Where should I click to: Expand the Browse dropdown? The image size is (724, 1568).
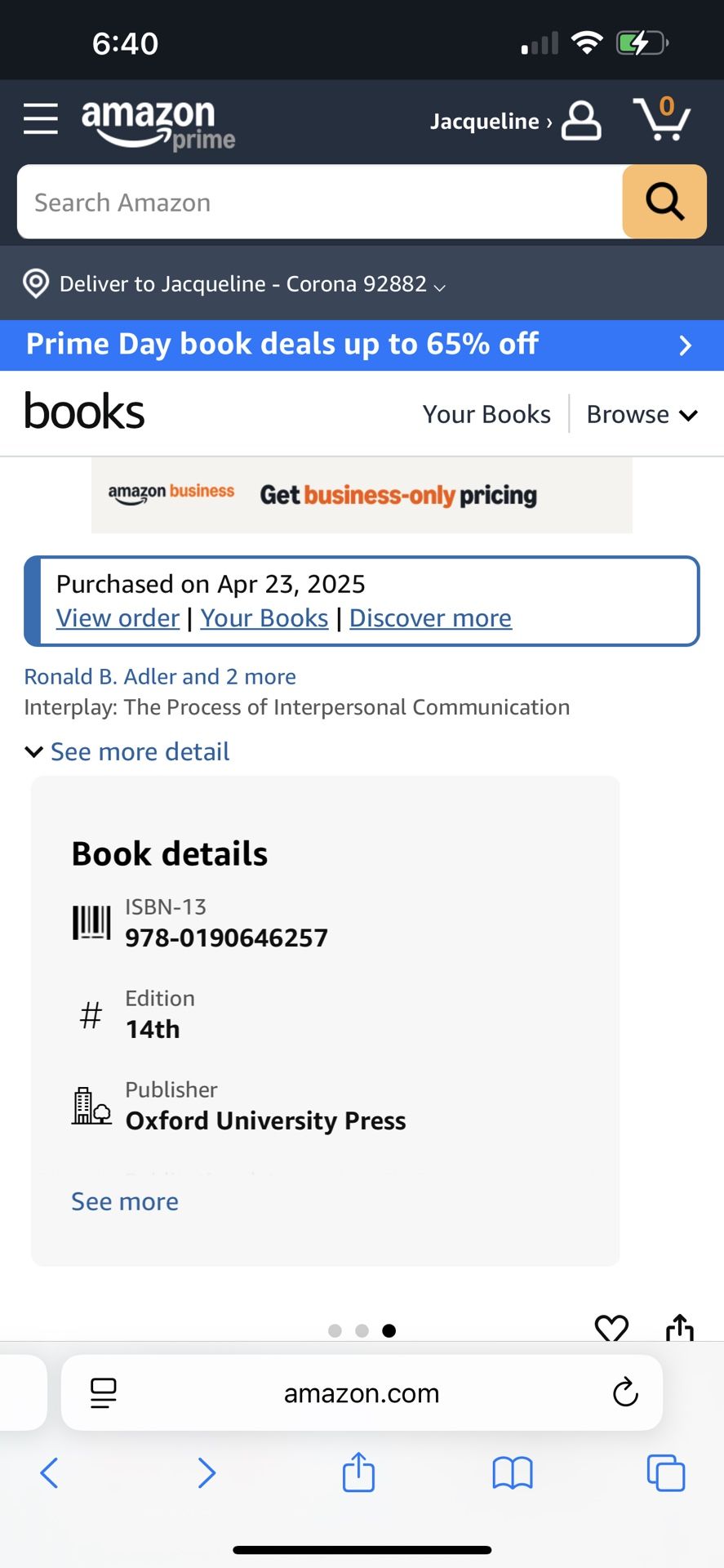(x=642, y=414)
